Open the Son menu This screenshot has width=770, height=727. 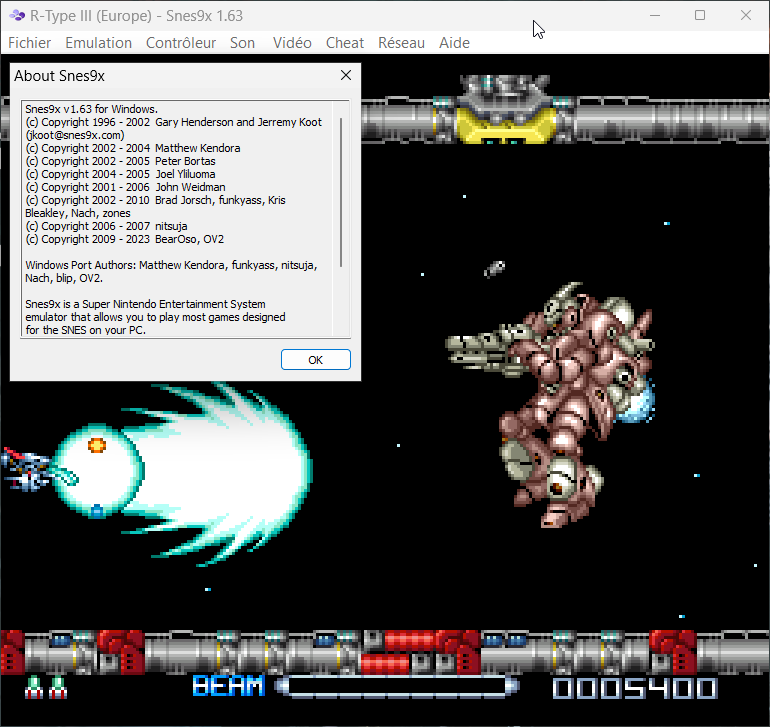point(242,43)
